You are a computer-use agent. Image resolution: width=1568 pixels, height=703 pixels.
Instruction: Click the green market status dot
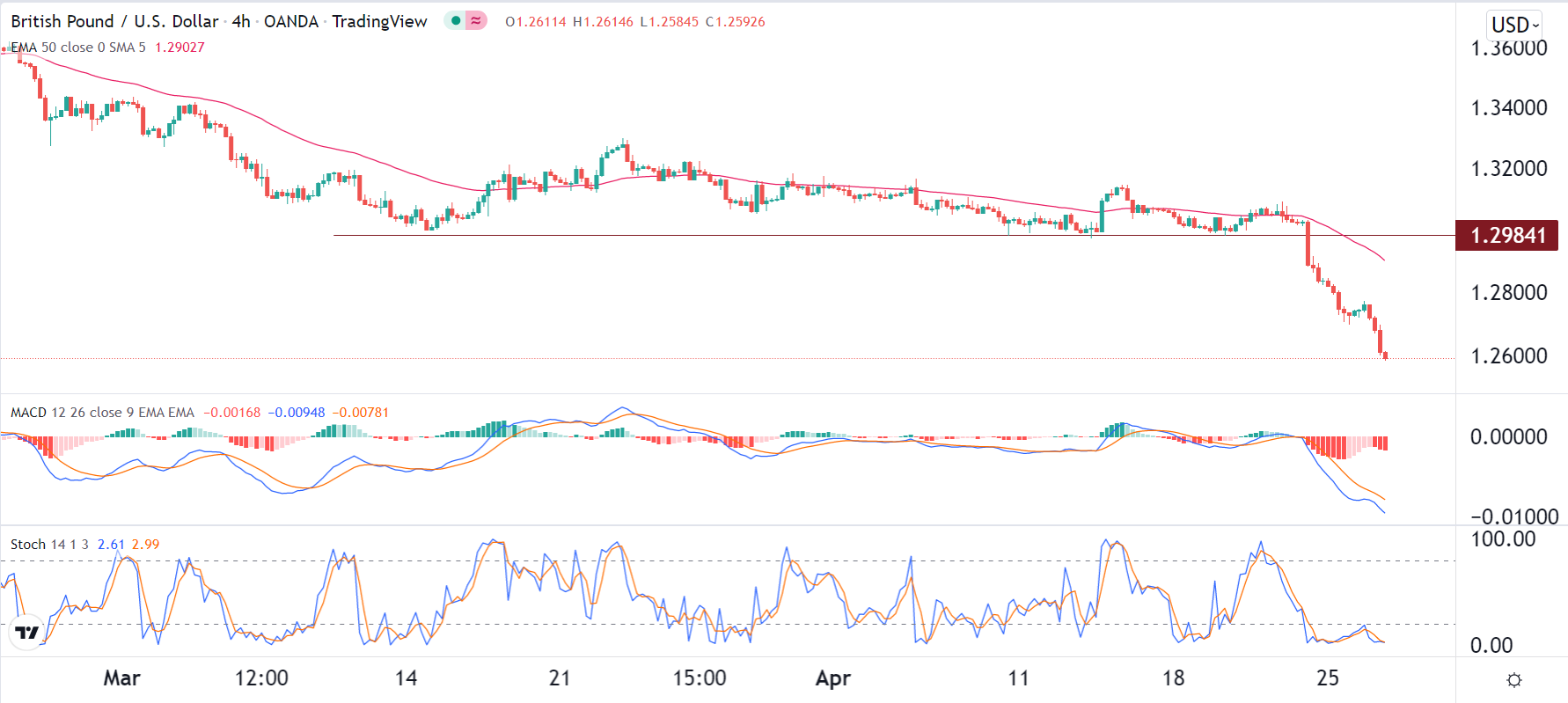tap(456, 20)
